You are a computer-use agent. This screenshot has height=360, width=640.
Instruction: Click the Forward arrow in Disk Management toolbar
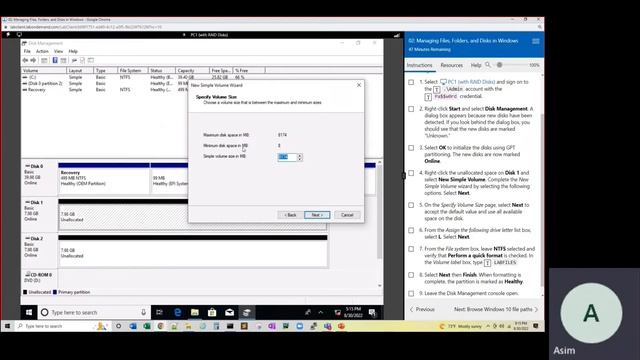33,60
